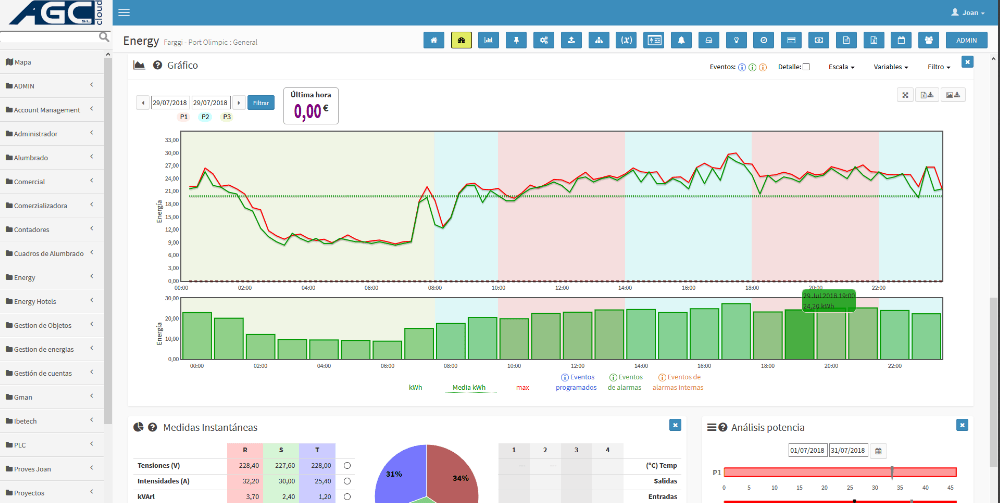
Task: Click the highlighted yellow dashboard toolbar icon
Action: [461, 40]
